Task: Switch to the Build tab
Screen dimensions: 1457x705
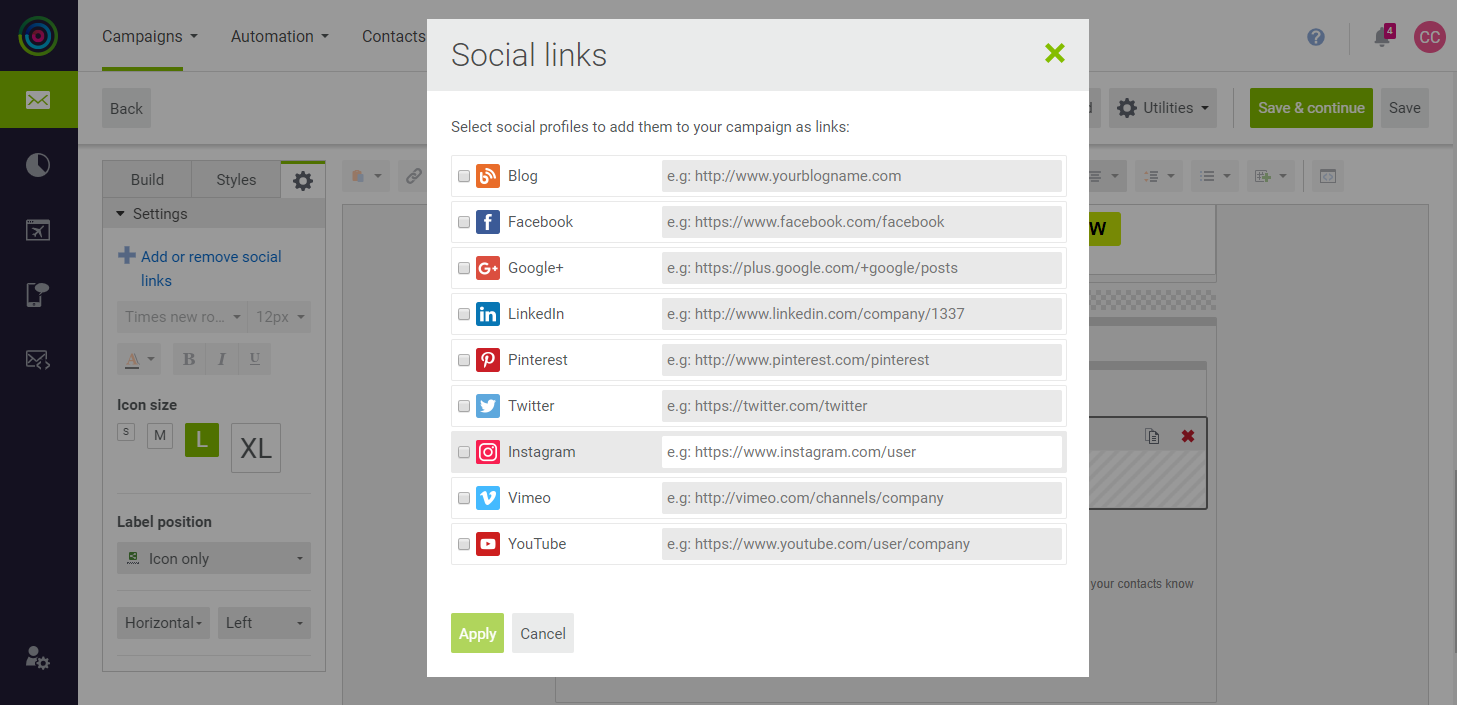Action: tap(147, 180)
